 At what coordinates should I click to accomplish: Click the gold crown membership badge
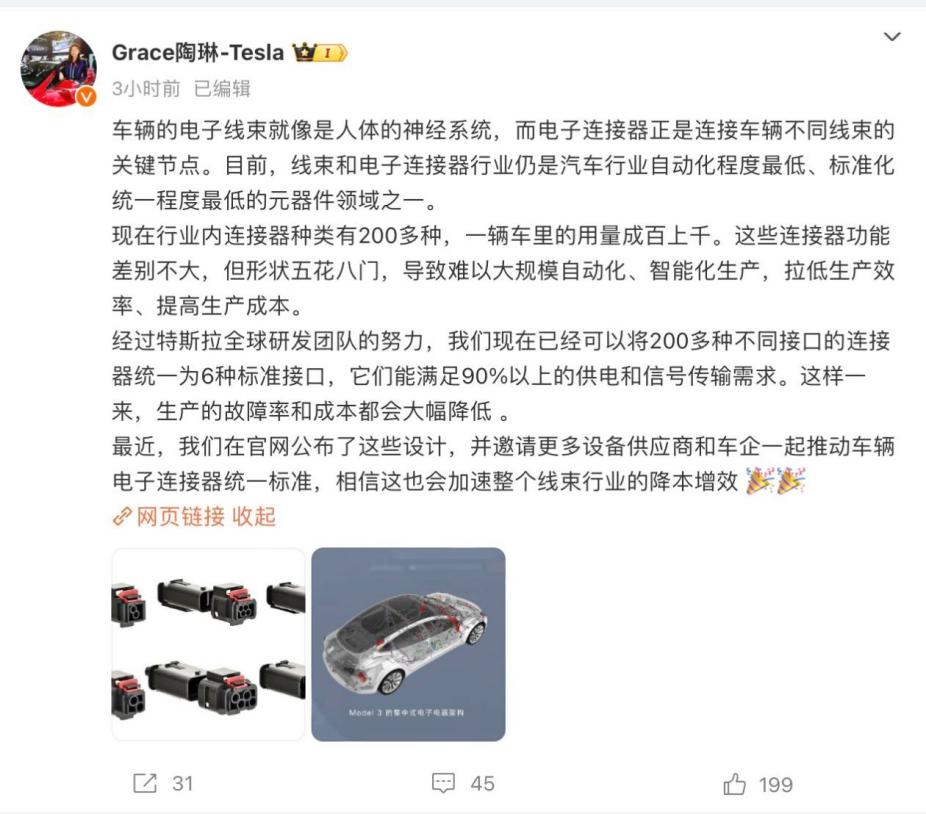point(319,53)
